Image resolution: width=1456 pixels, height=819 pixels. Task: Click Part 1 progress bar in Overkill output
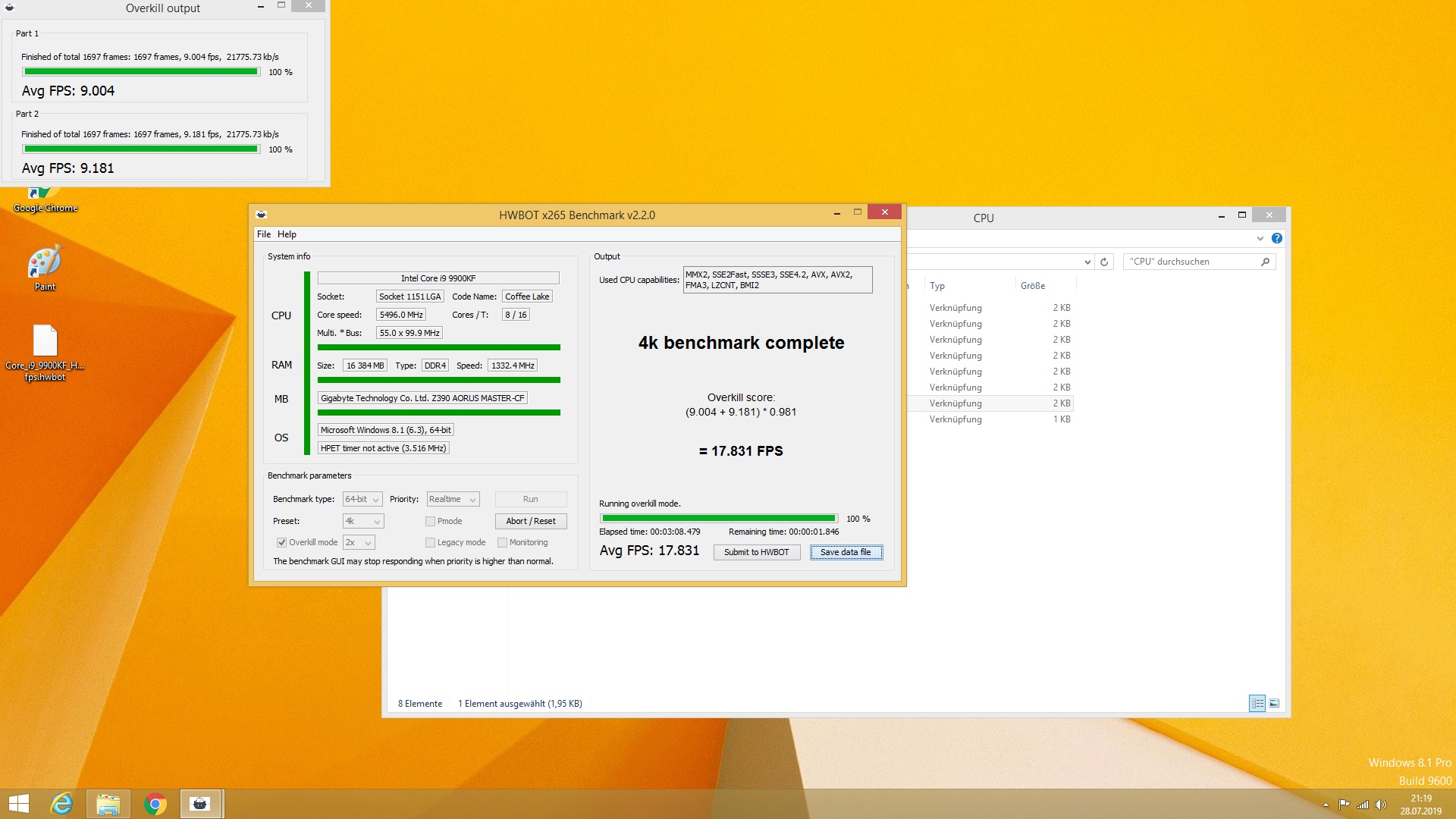point(141,71)
